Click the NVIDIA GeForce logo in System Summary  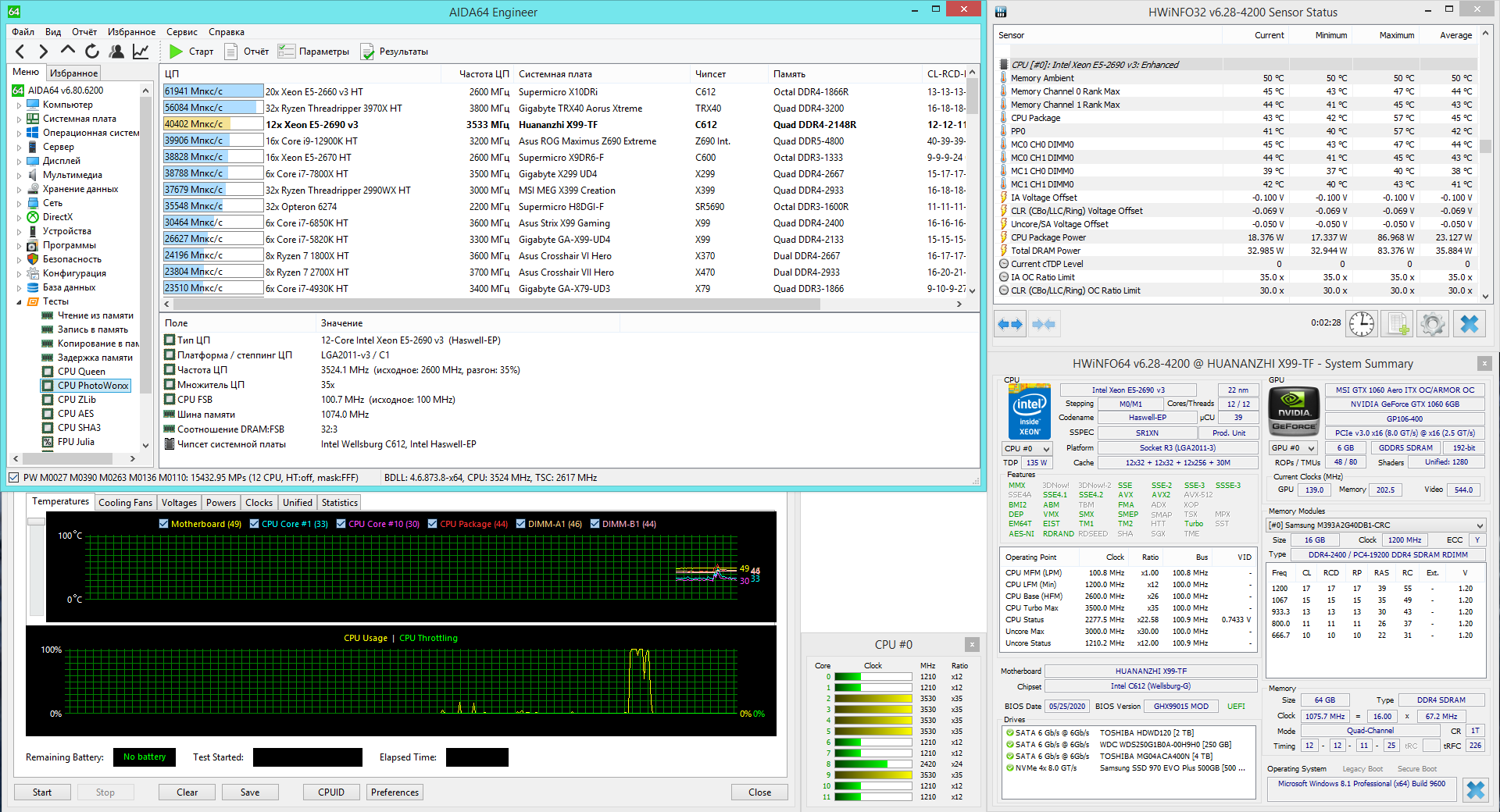(1294, 411)
